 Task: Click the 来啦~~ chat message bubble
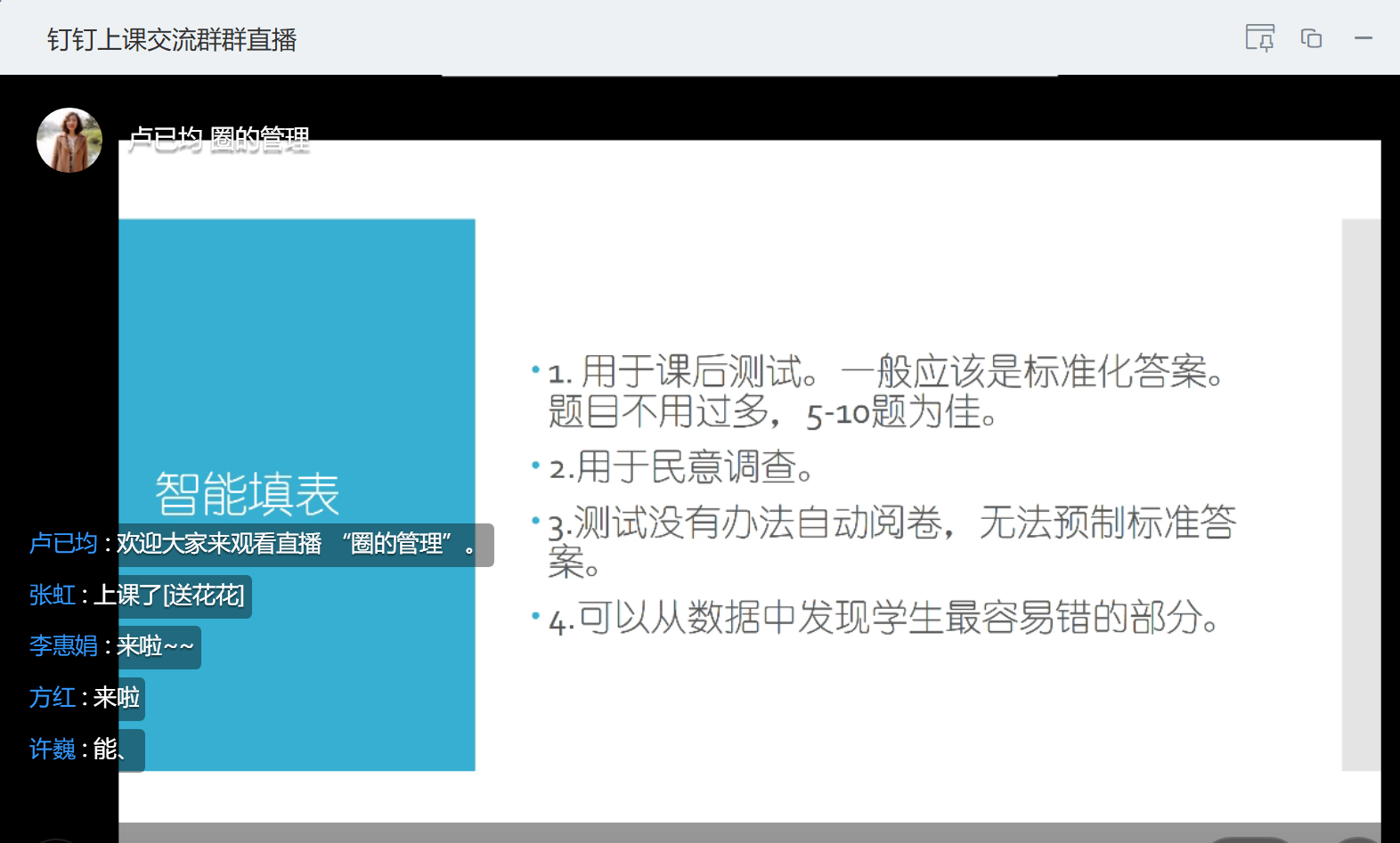click(x=155, y=646)
